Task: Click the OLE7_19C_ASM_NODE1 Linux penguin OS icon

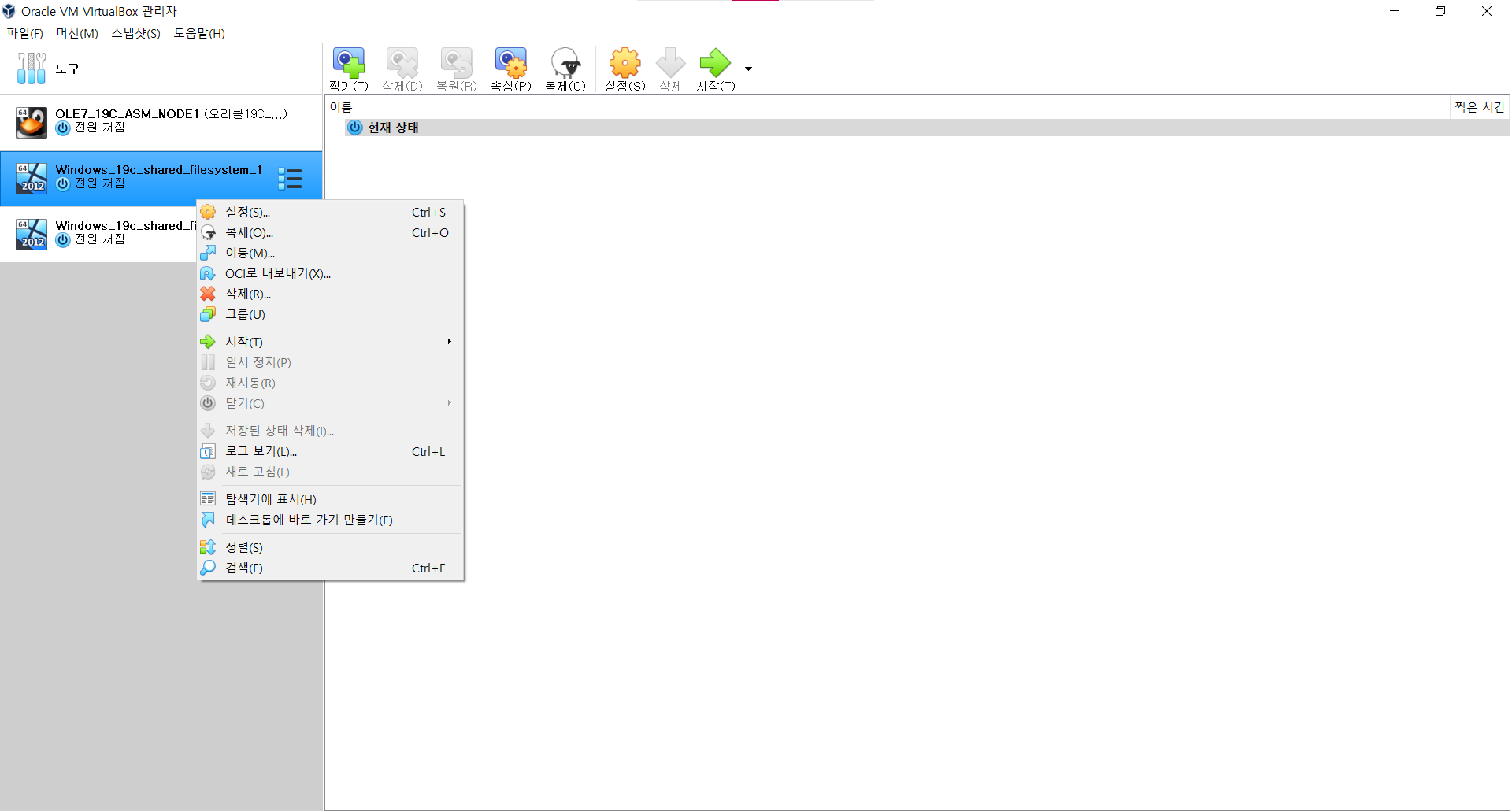Action: tap(31, 122)
